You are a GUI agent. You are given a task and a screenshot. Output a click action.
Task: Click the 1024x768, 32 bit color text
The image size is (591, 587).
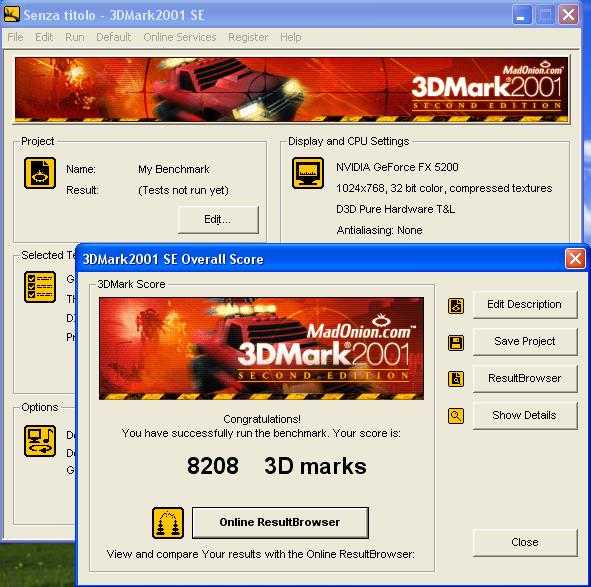tap(444, 188)
